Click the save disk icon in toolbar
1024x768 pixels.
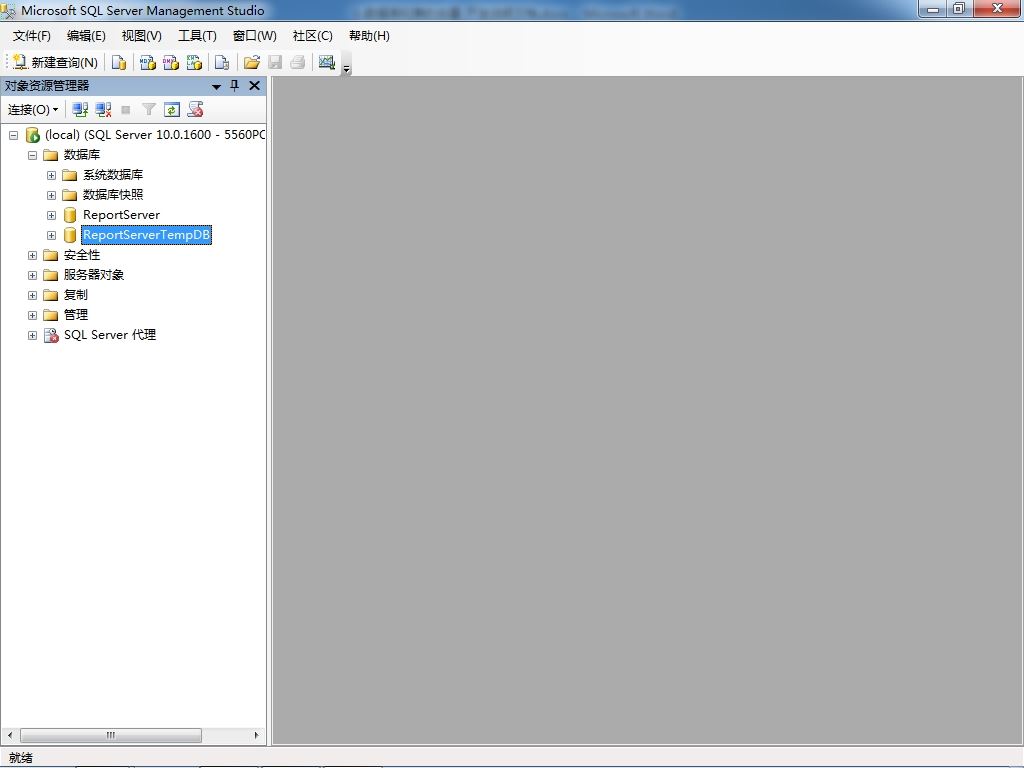275,62
